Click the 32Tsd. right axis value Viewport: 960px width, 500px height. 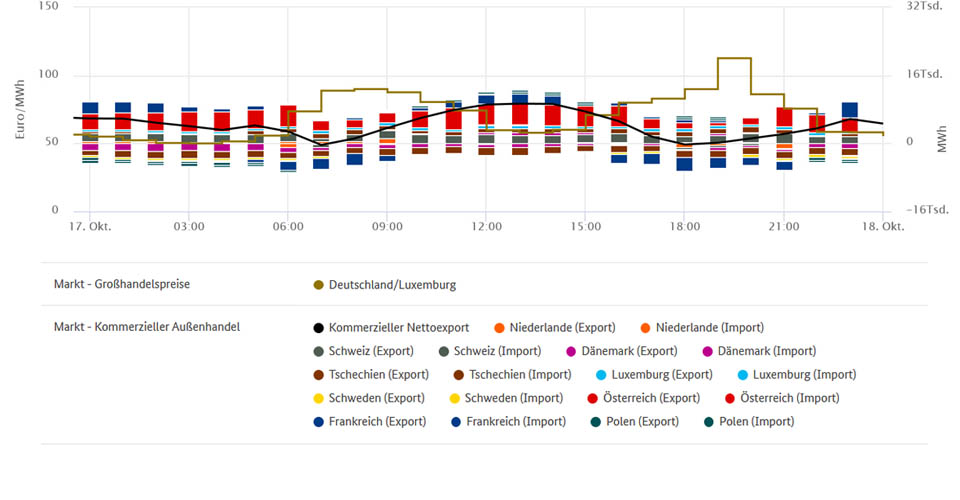pos(924,6)
